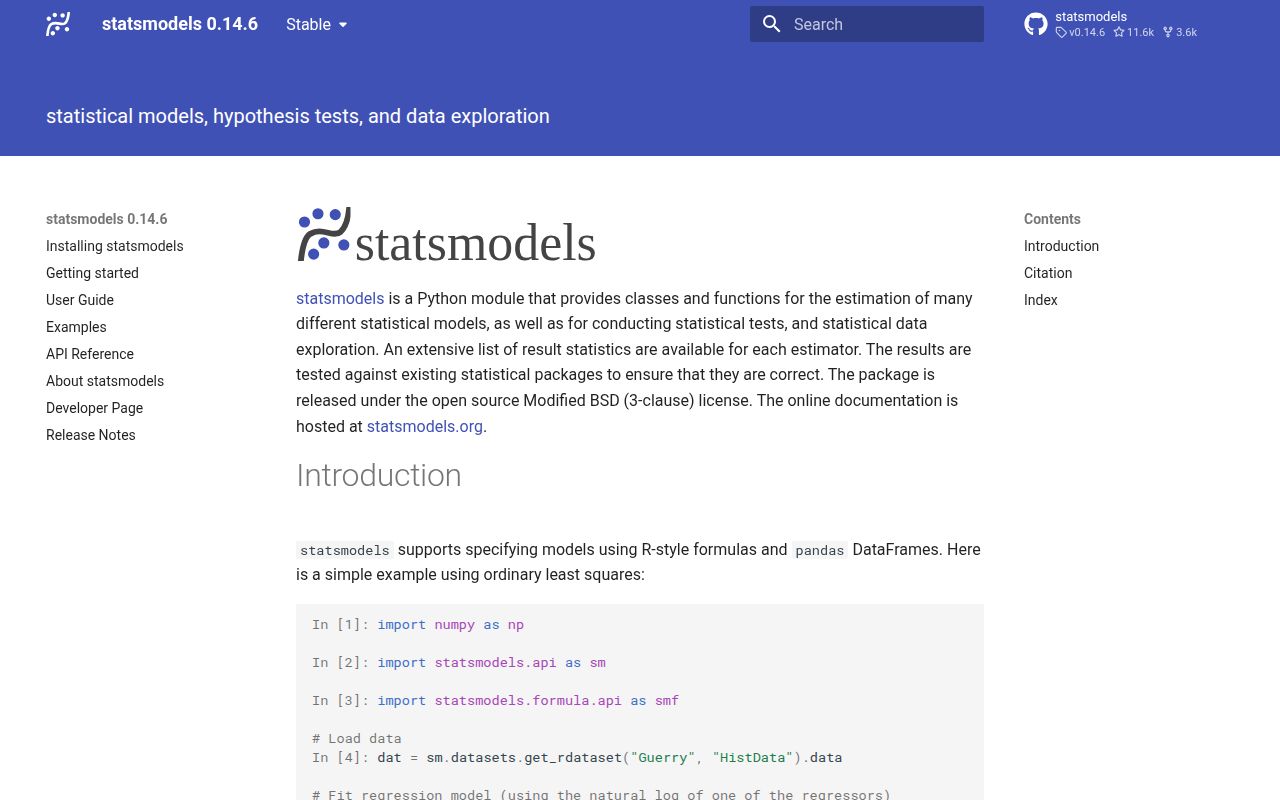Screen dimensions: 1280x800
Task: Click the header tagline about statistical models
Action: tap(298, 116)
